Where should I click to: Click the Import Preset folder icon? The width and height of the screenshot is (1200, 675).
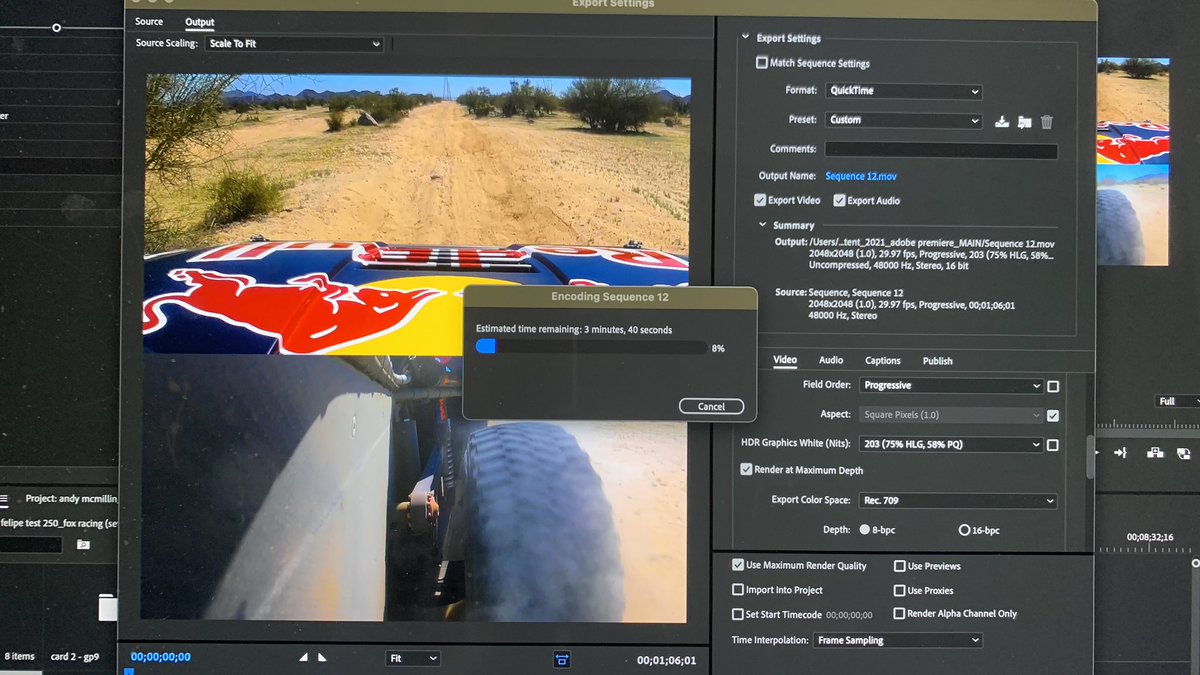click(1024, 122)
